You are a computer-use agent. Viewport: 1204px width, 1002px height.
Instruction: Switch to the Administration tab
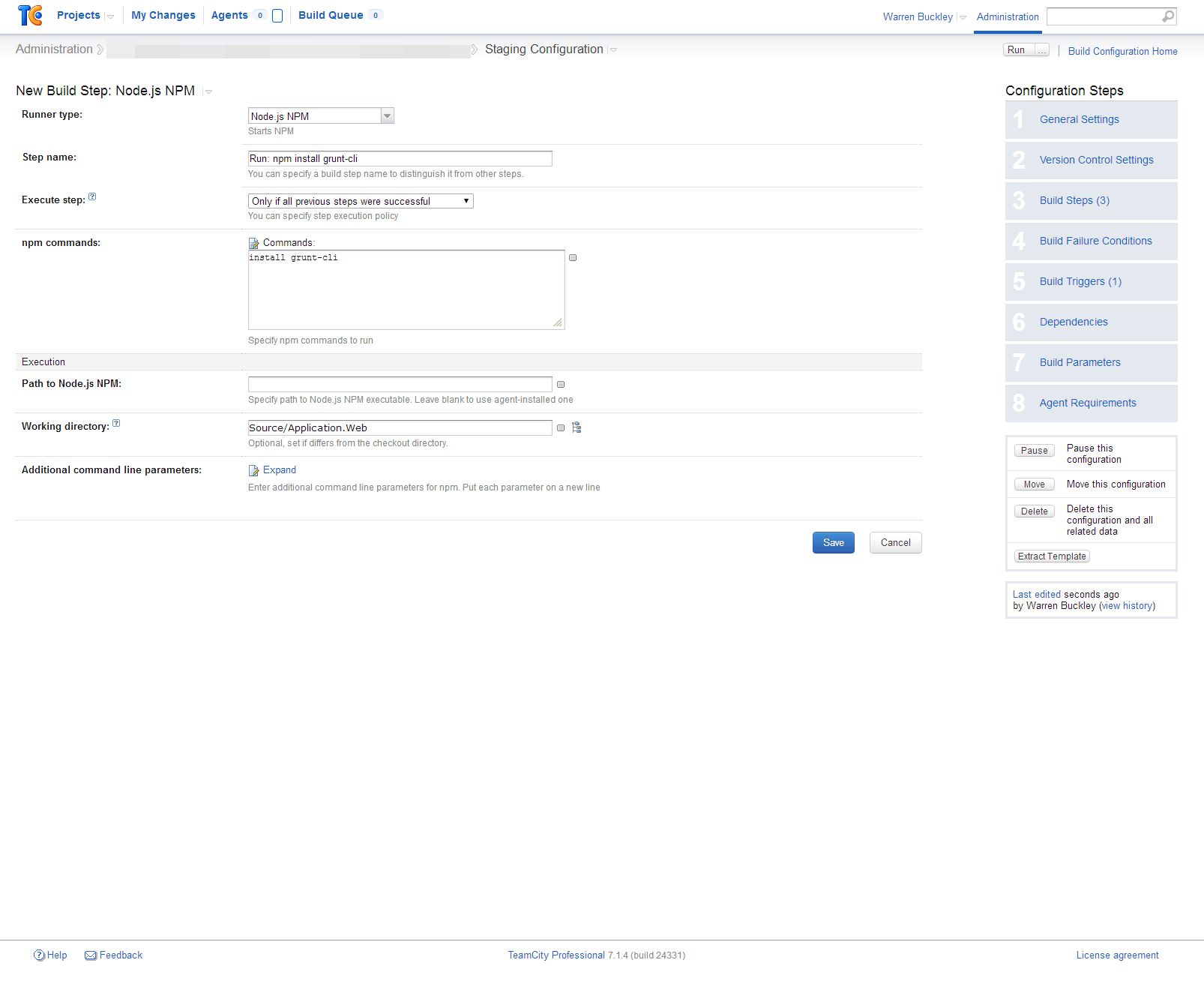click(1007, 16)
